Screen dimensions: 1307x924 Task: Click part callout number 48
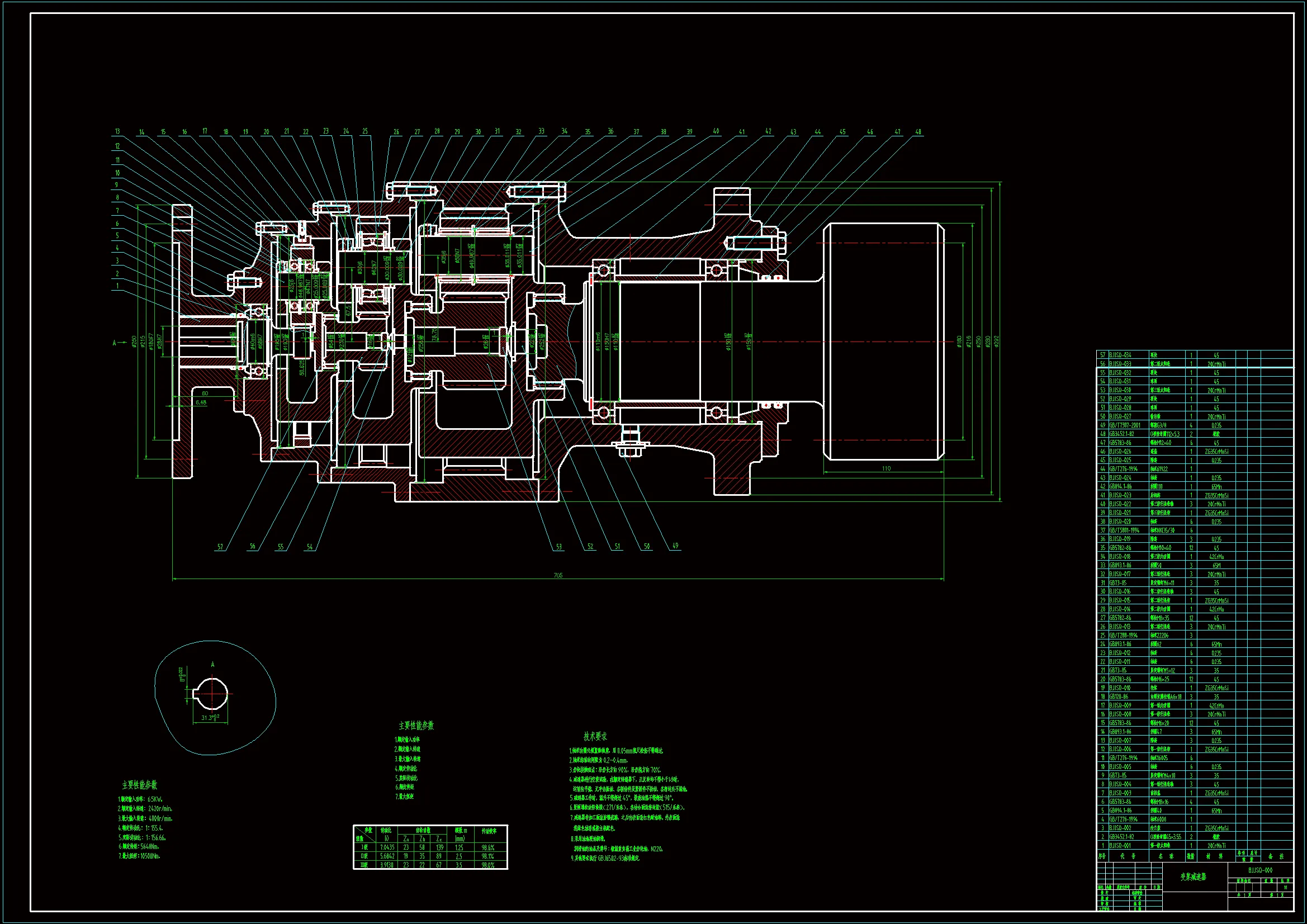click(x=918, y=131)
